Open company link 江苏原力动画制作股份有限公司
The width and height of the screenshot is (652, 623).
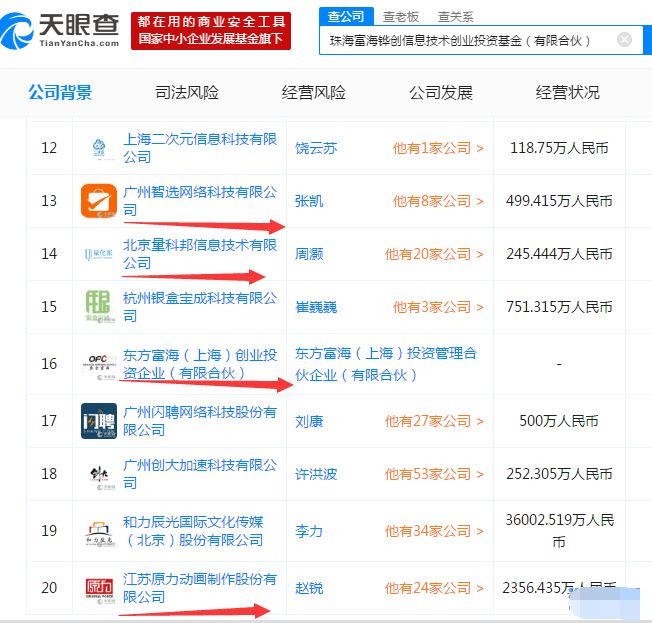(x=200, y=588)
